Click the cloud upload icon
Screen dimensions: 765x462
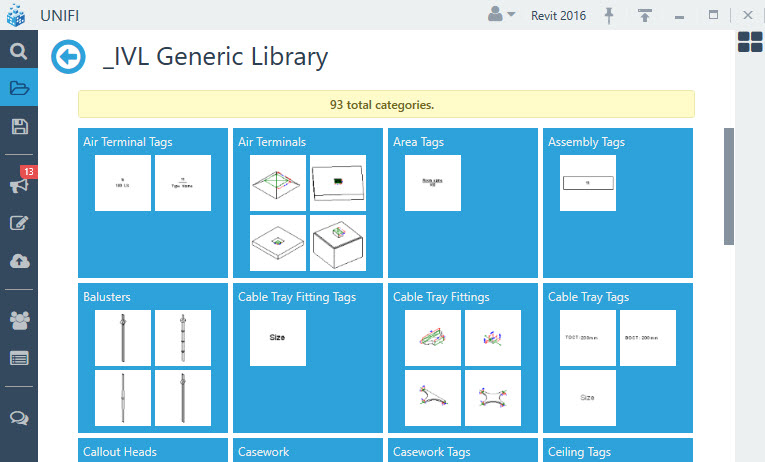coord(20,261)
